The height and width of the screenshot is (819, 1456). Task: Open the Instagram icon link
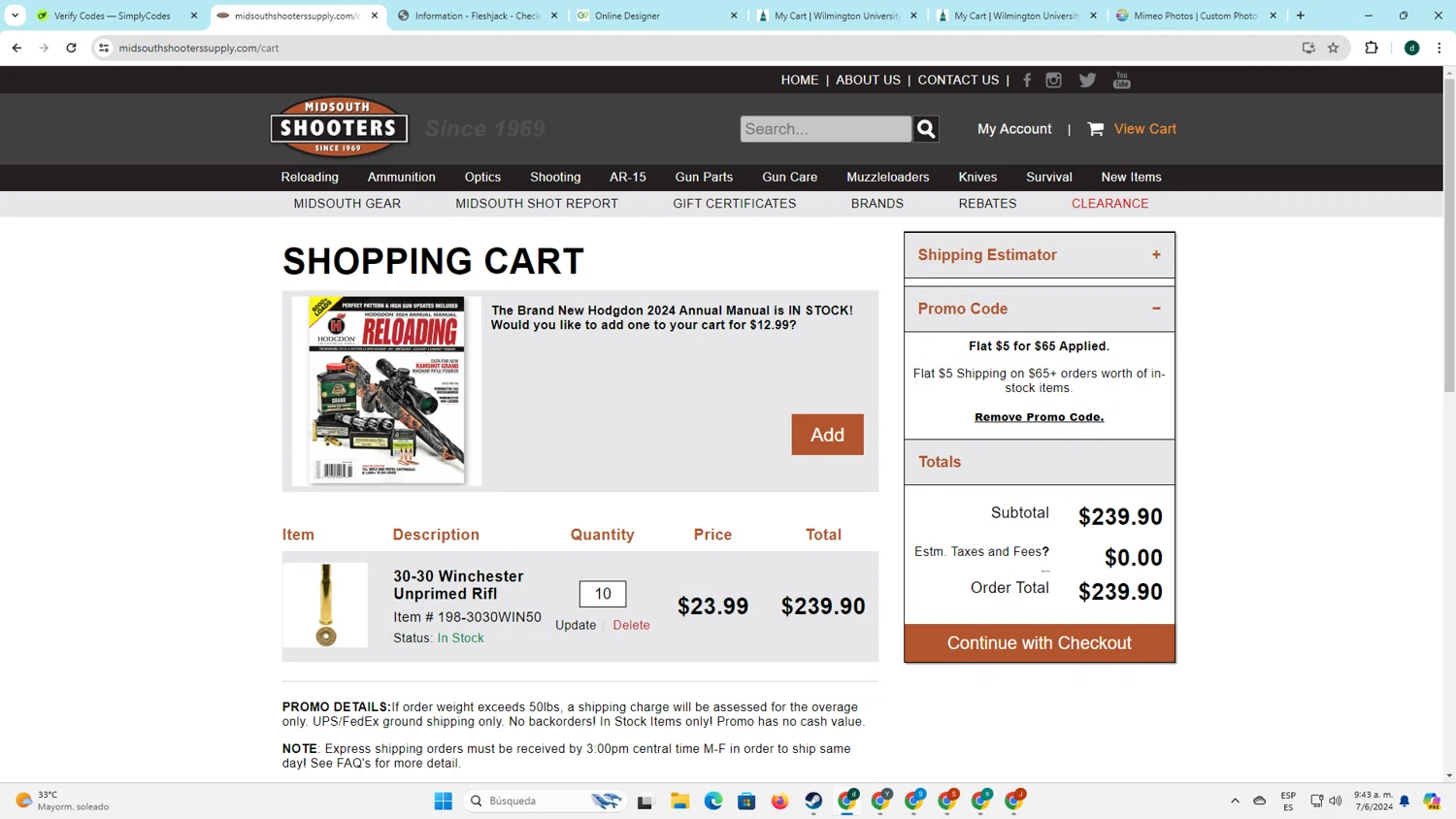pos(1053,81)
